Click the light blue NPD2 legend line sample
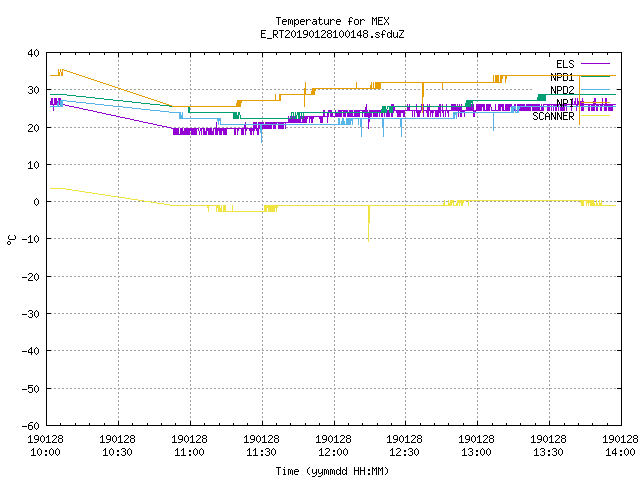 tap(595, 90)
